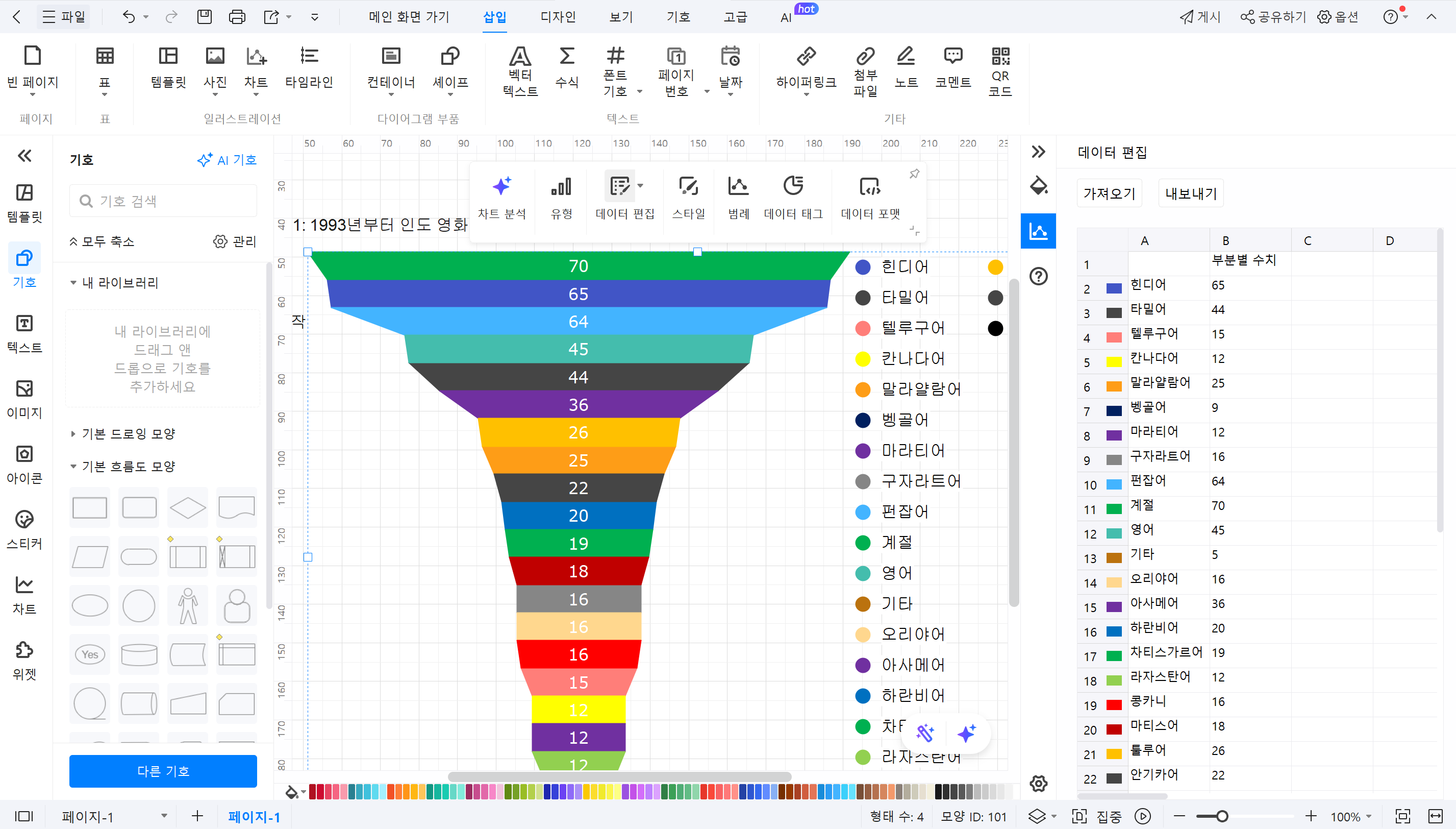1456x829 pixels.
Task: Click the 템플릿 ribbon icon
Action: pos(168,67)
